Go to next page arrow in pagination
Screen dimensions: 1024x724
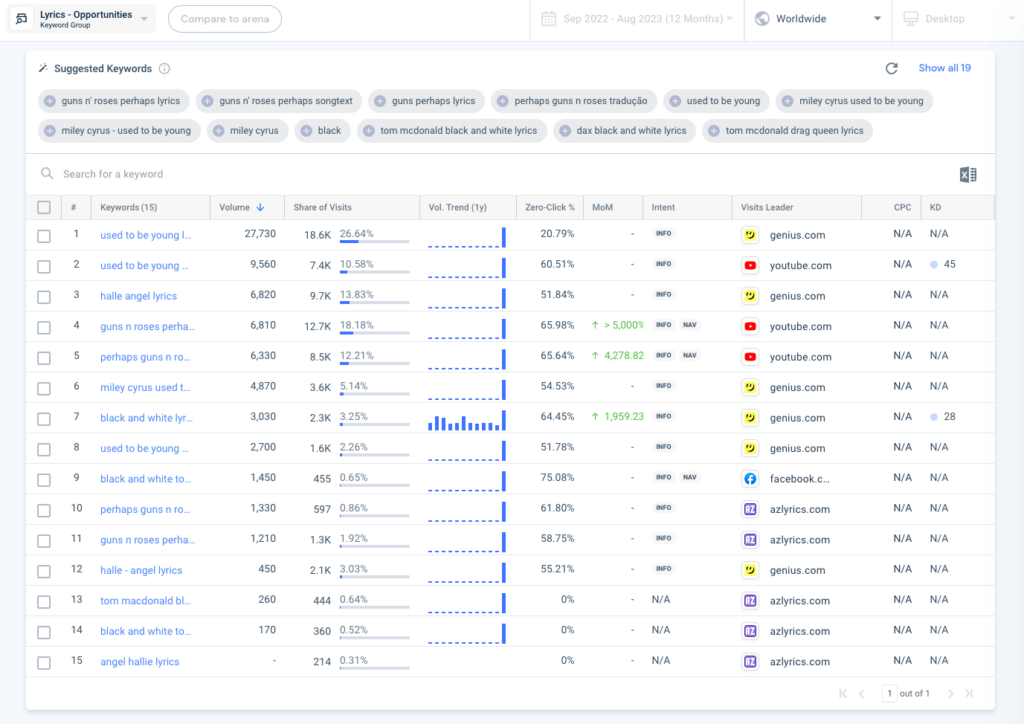point(950,694)
